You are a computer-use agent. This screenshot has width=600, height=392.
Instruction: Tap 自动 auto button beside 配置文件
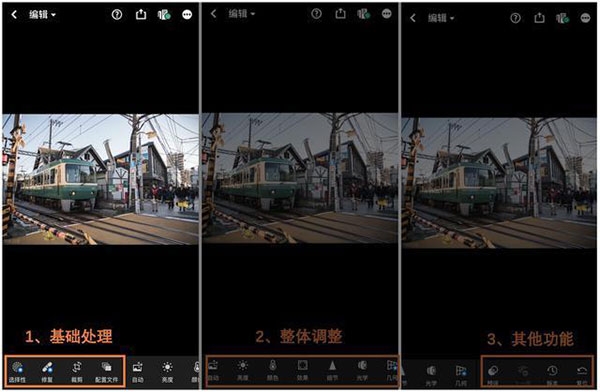point(137,372)
